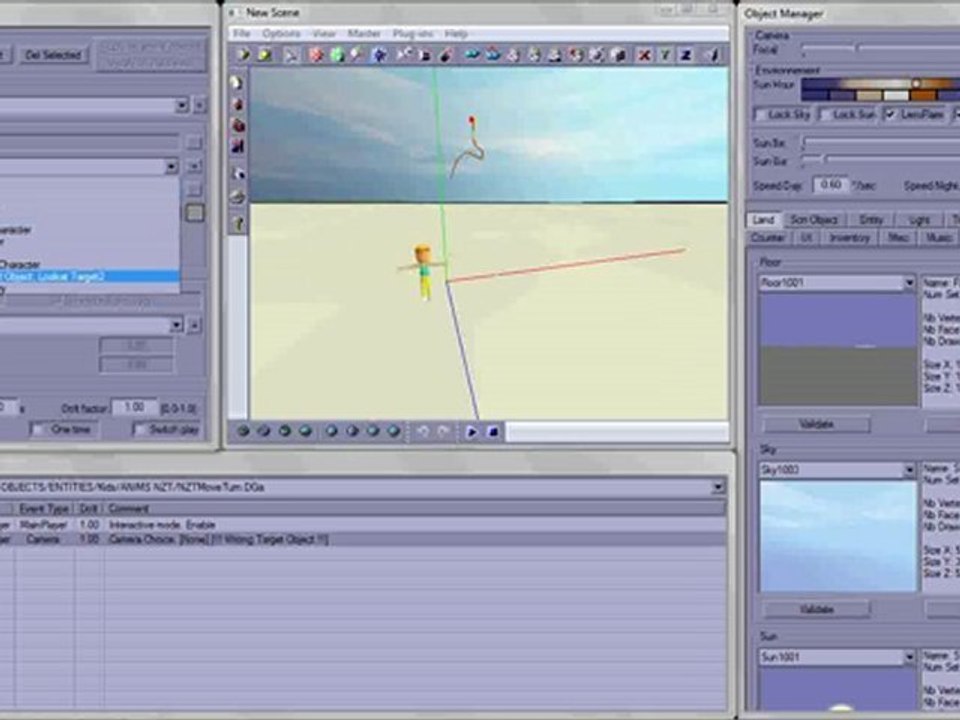
Task: Open the Plug-ins menu
Action: [413, 34]
